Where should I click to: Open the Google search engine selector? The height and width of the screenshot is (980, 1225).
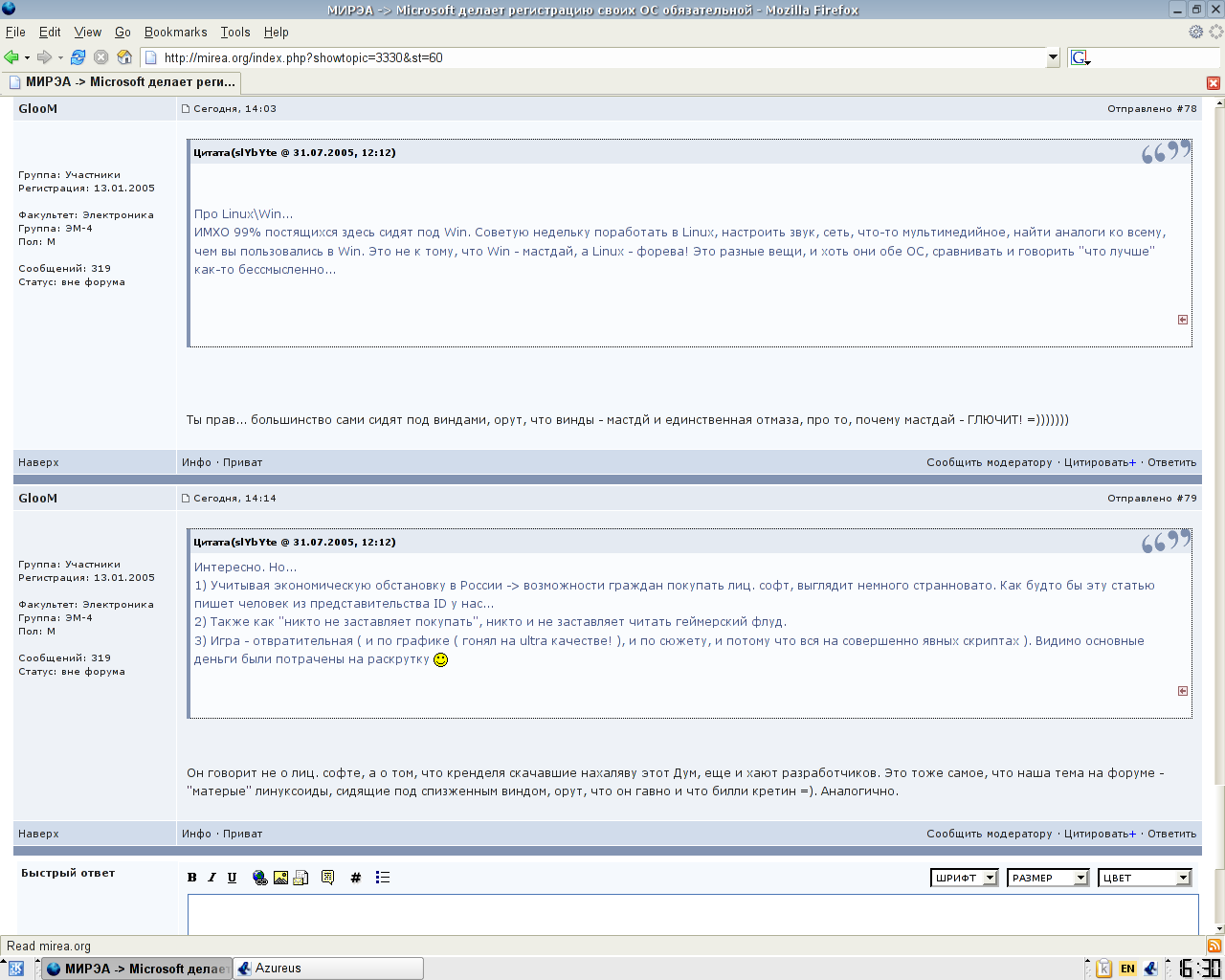point(1080,57)
